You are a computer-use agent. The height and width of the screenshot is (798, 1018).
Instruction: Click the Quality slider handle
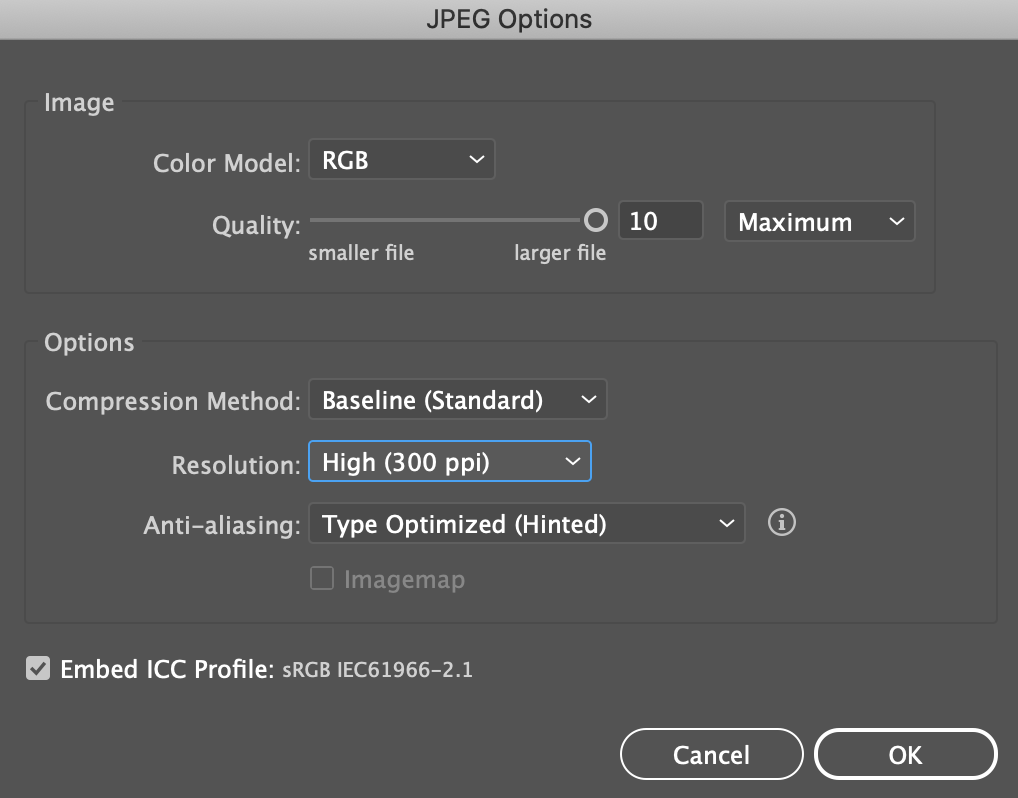[595, 220]
